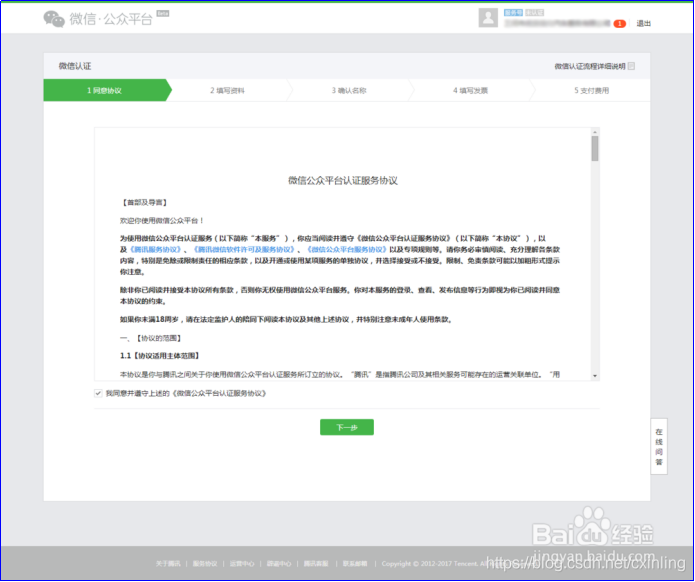
Task: Click footer link 运营中心
Action: tap(242, 563)
